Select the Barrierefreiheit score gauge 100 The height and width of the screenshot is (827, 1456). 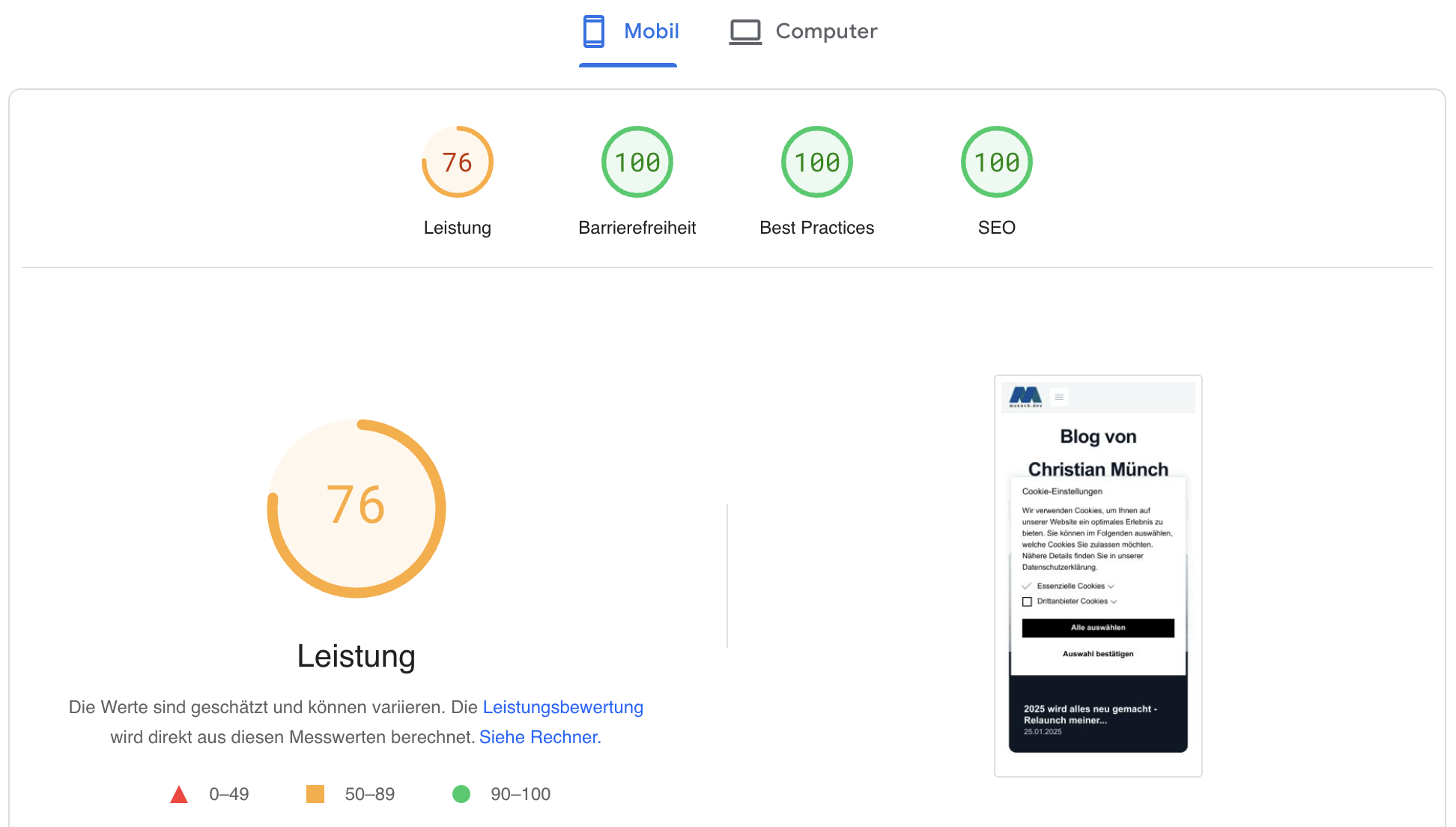637,162
